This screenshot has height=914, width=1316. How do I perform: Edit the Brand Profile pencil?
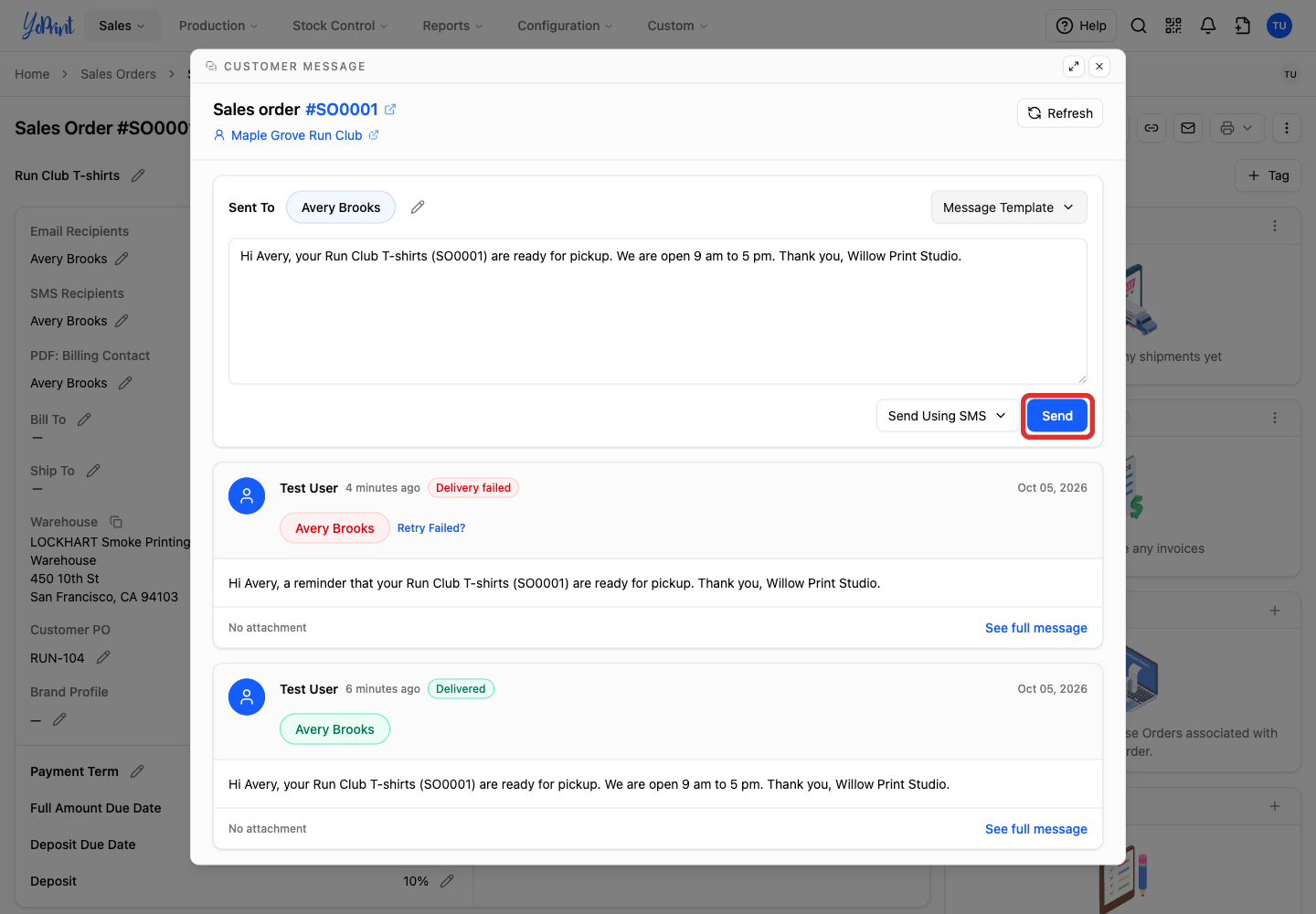[59, 719]
